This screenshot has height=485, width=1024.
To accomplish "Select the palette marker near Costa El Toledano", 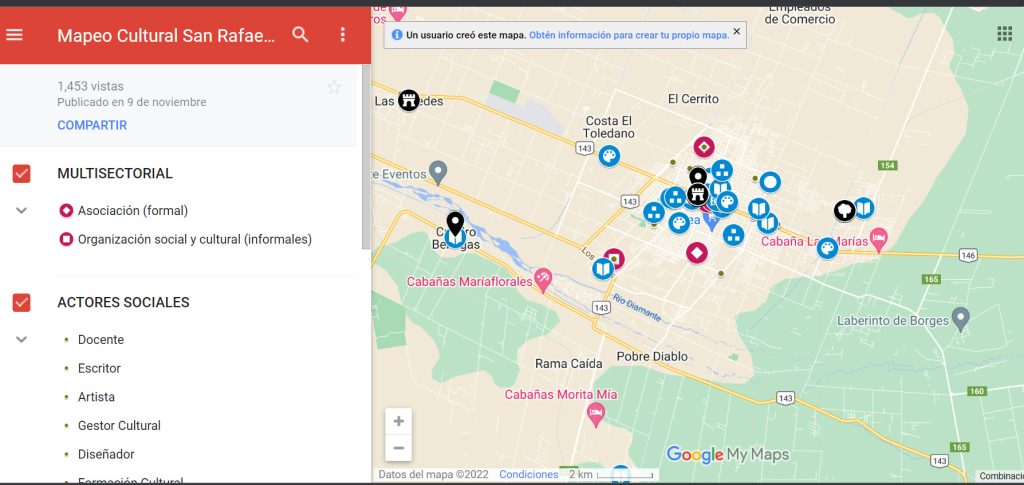I will (x=608, y=156).
